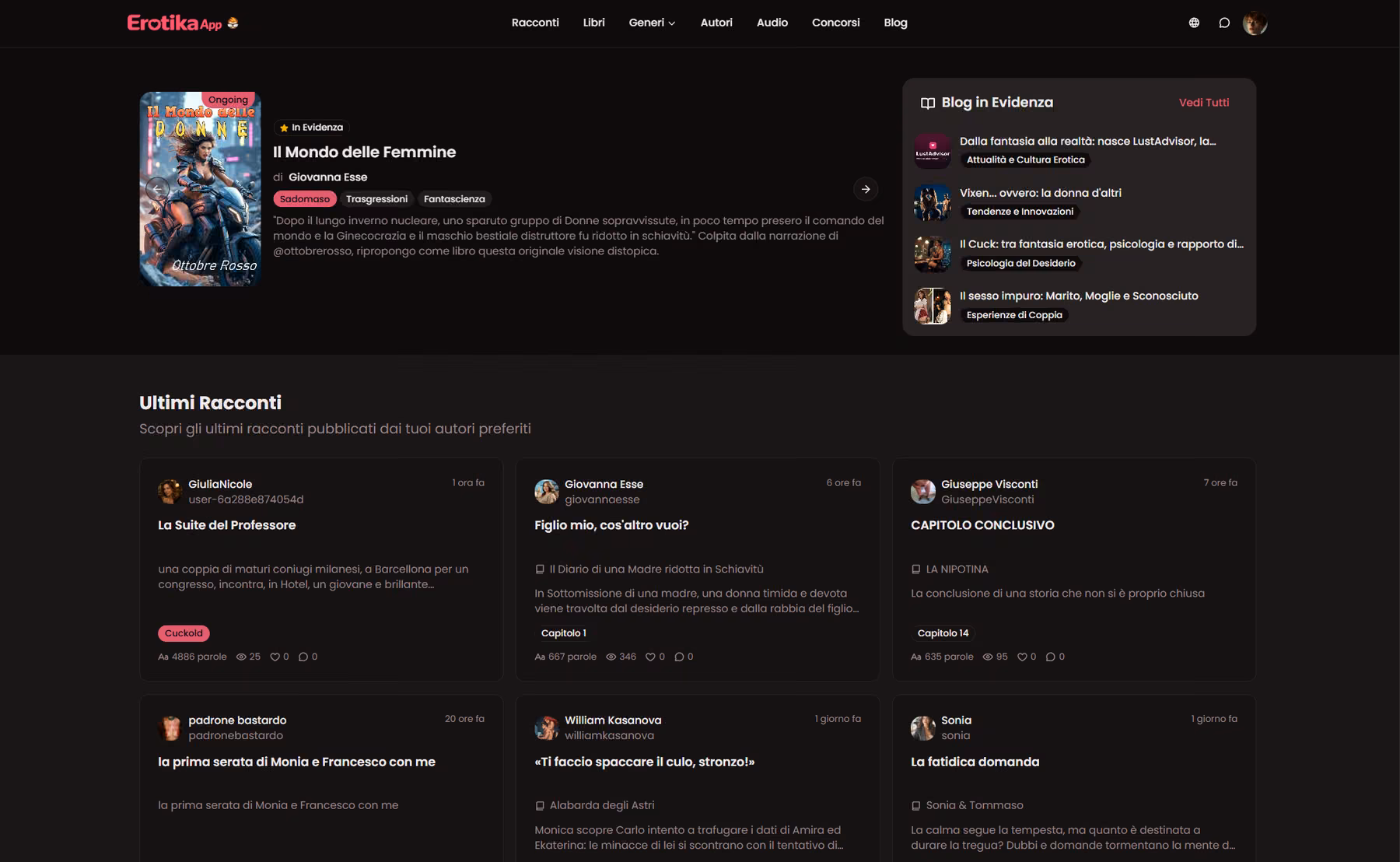Open story Figlio mio, cos'altro vuoi?
The image size is (1400, 862).
611,525
